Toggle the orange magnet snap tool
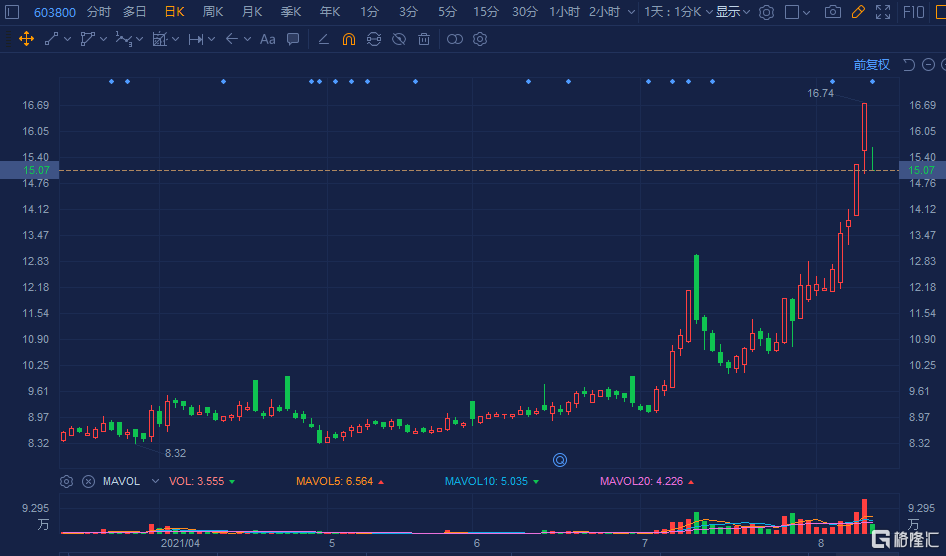Image resolution: width=946 pixels, height=556 pixels. click(349, 39)
